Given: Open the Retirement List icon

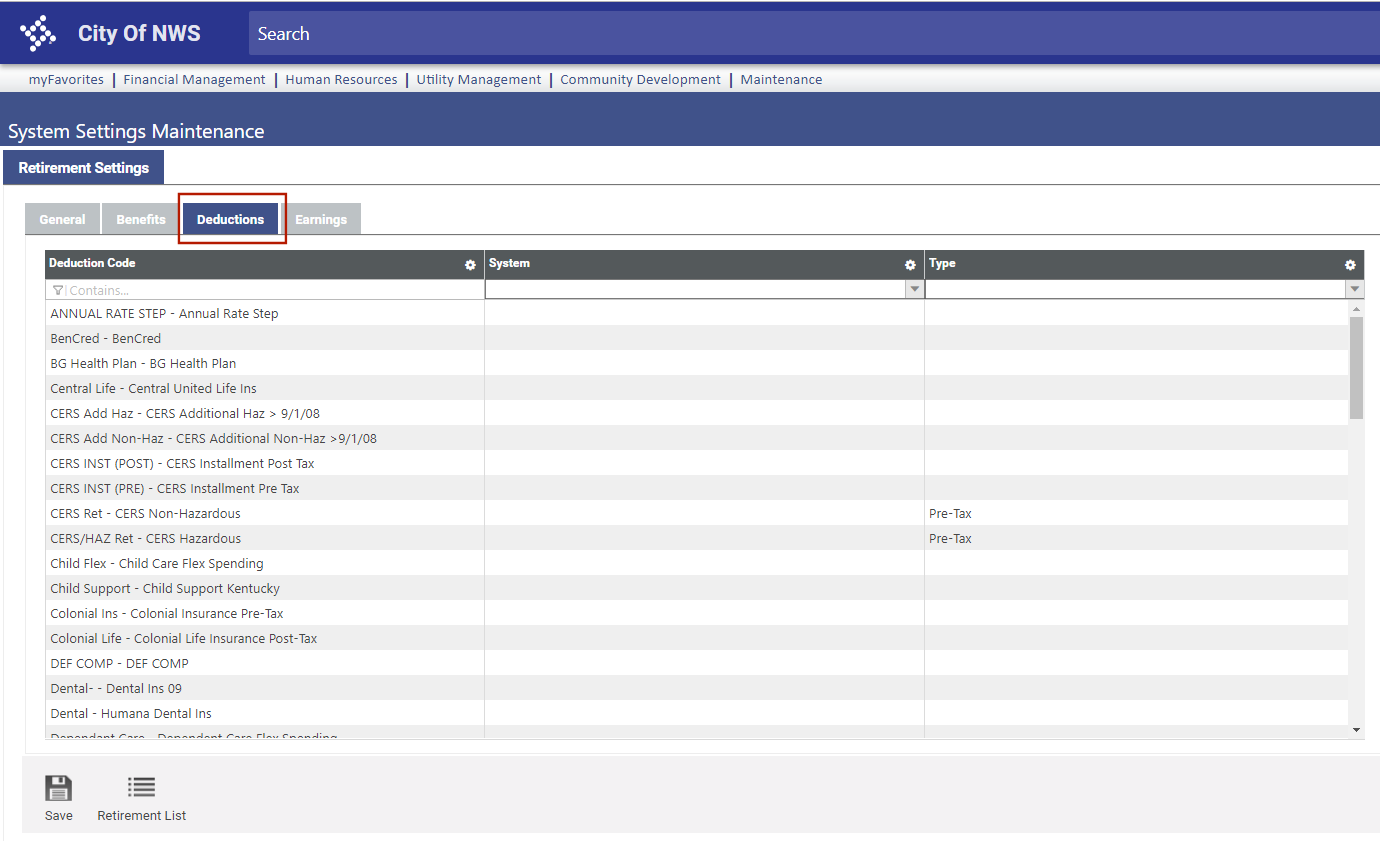Looking at the screenshot, I should (141, 788).
